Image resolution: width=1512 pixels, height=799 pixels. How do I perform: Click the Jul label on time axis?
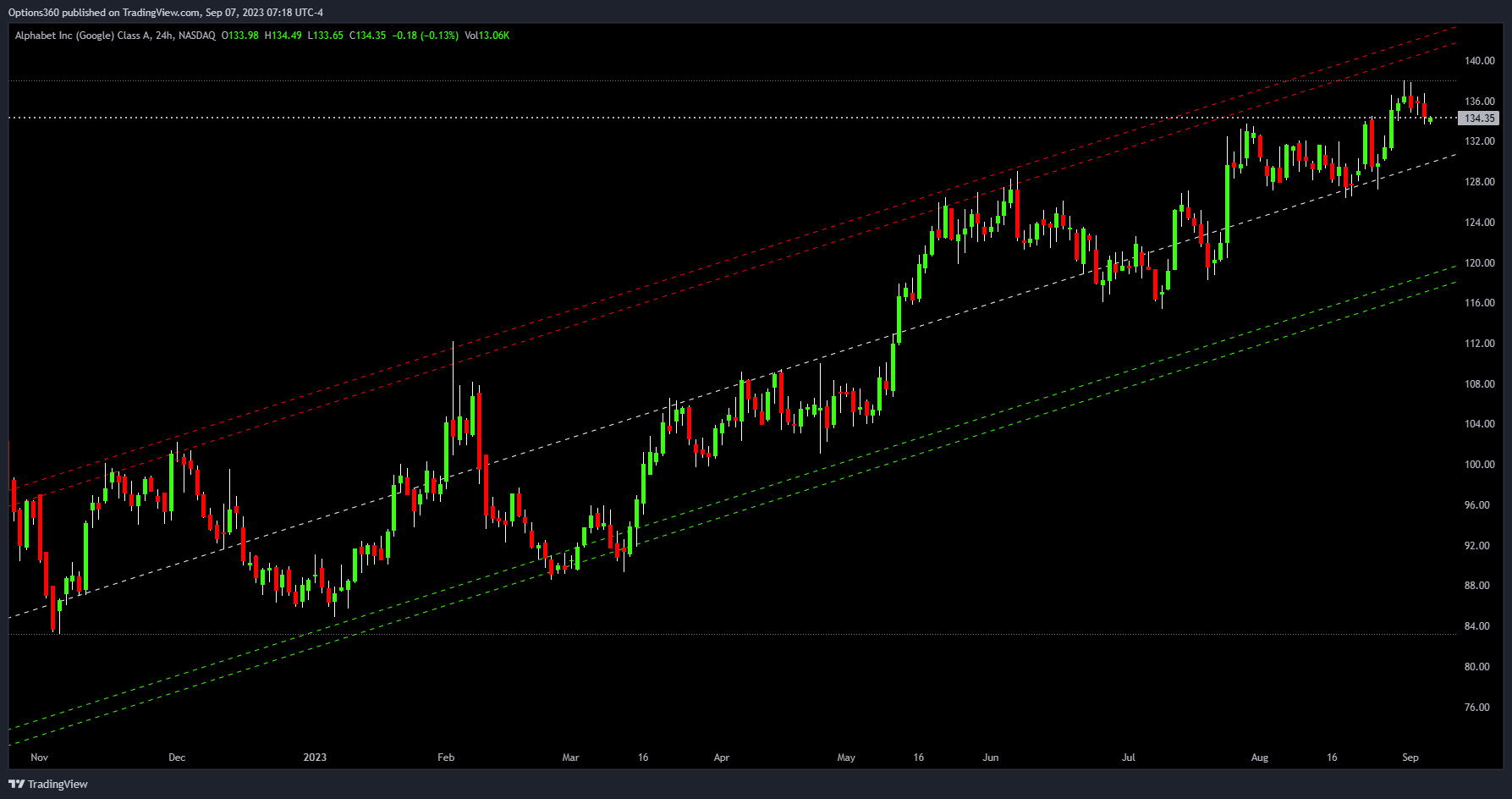(1129, 758)
